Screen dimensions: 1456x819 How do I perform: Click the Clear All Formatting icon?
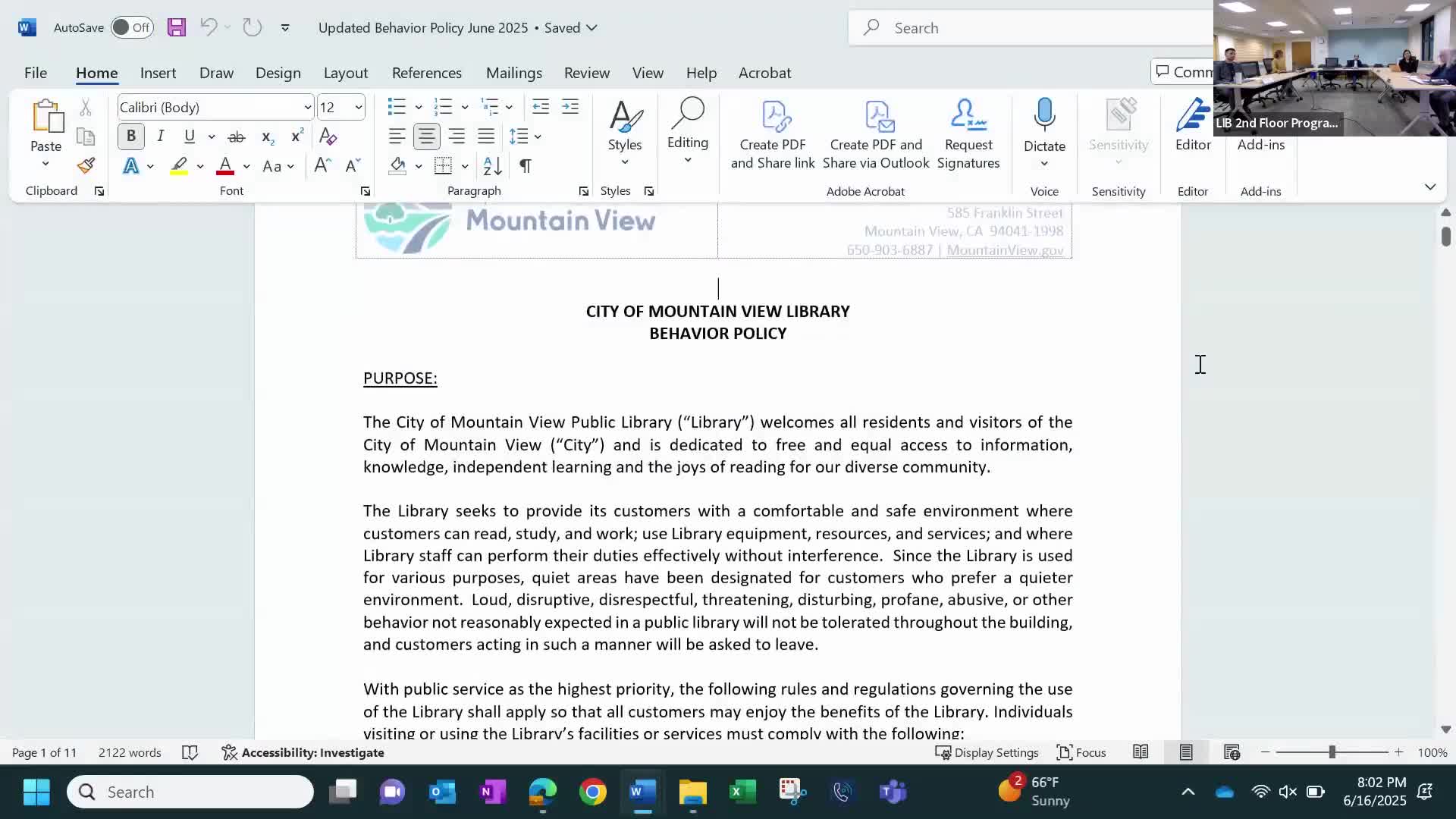(x=328, y=137)
